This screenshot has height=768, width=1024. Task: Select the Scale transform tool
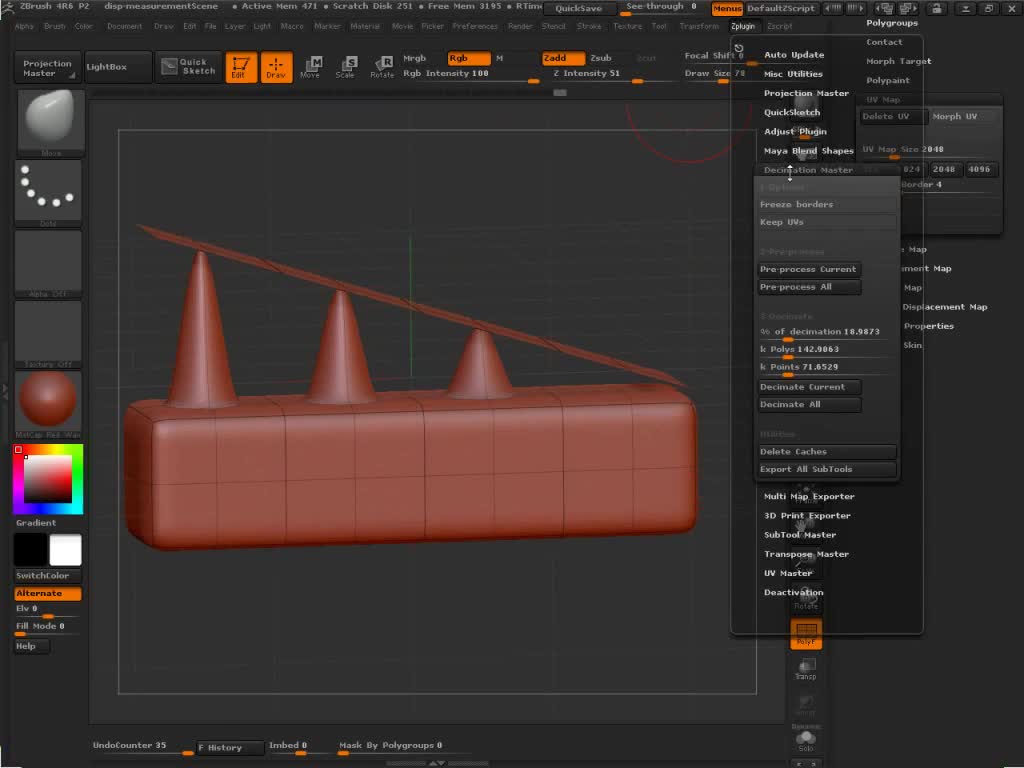click(x=345, y=67)
